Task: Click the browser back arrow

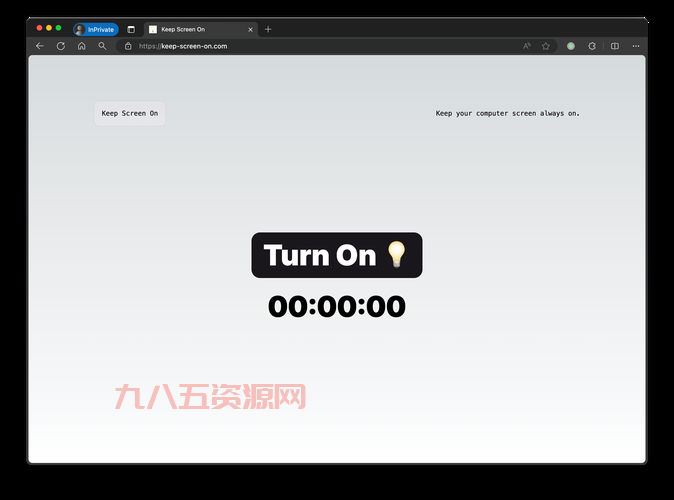Action: point(40,46)
